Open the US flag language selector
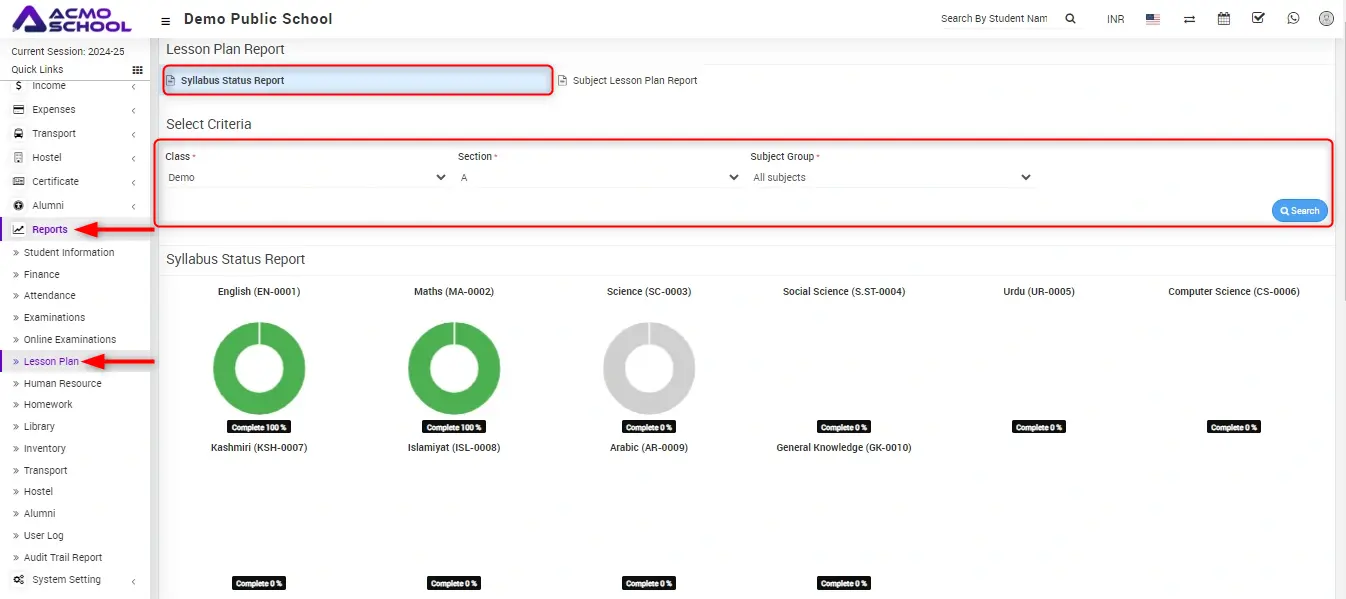The width and height of the screenshot is (1346, 599). tap(1153, 19)
